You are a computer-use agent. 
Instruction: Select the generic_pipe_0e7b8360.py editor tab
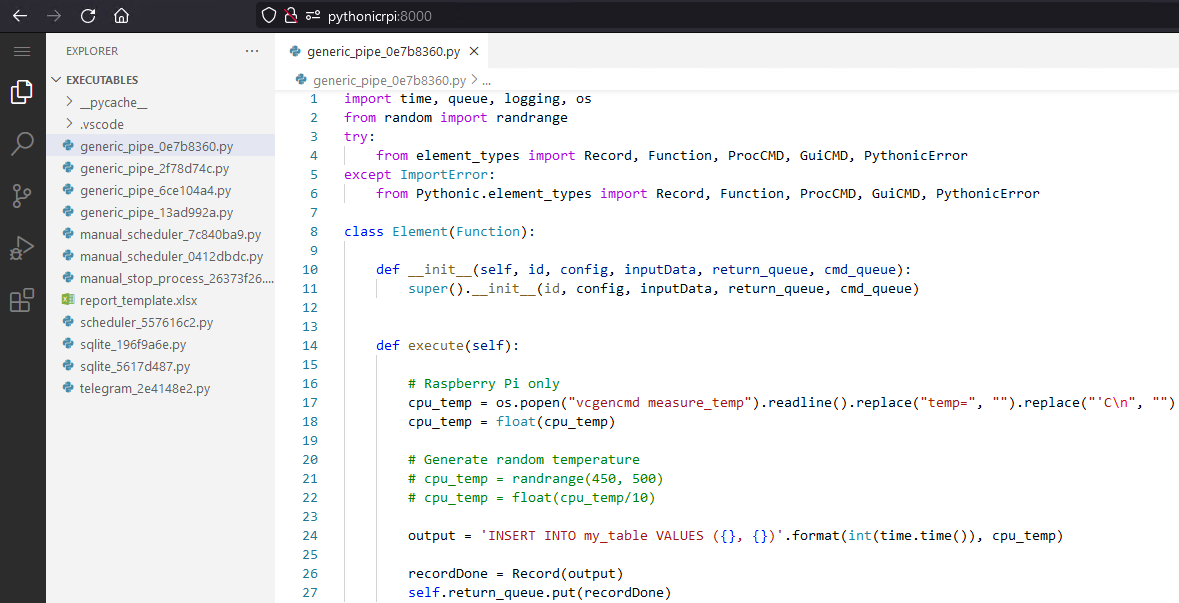point(383,52)
